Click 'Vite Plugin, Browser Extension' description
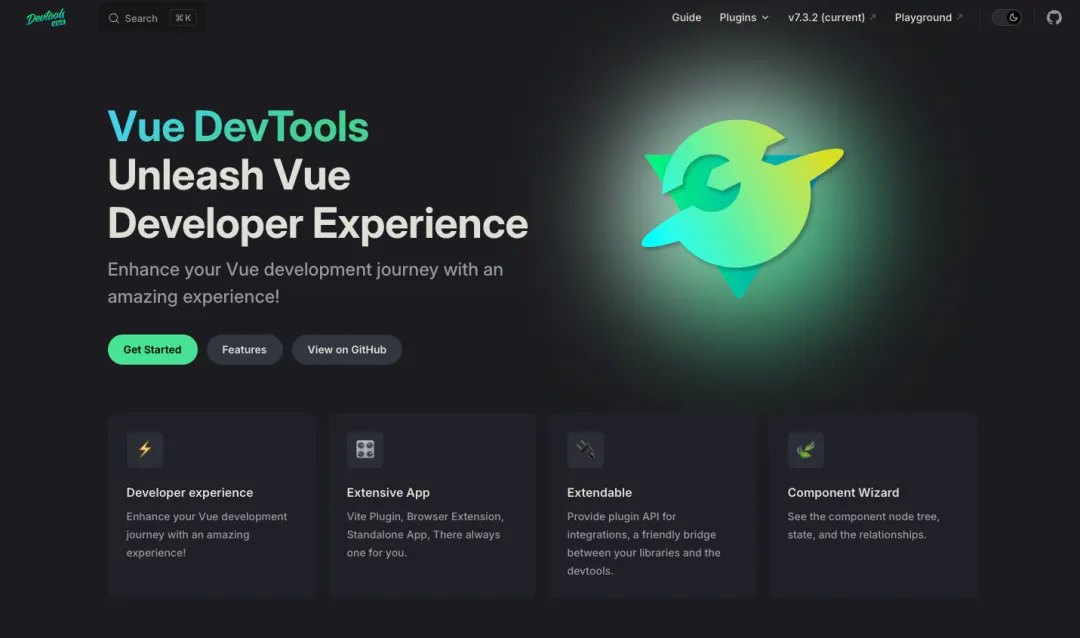This screenshot has width=1080, height=638. 425,535
